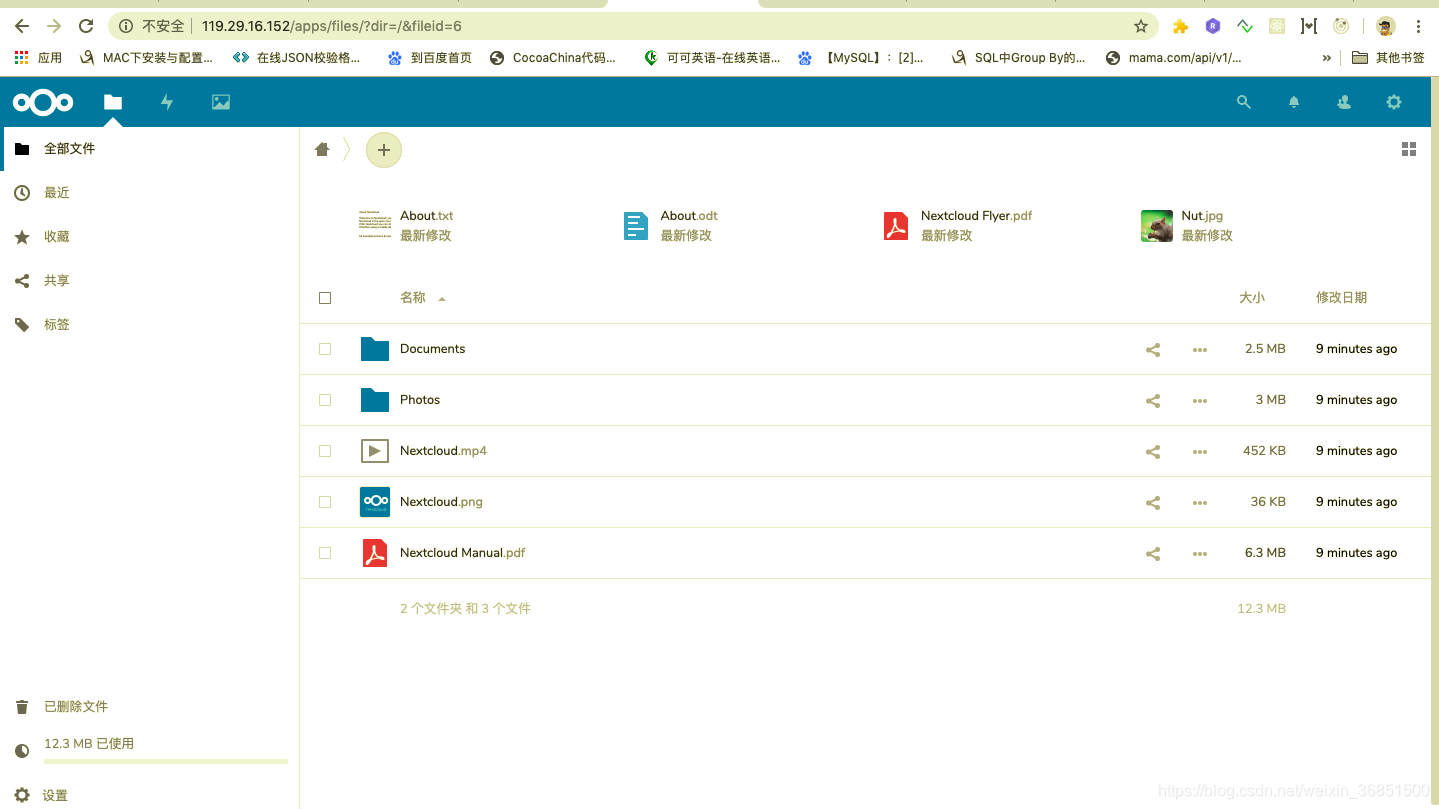Viewport: 1439px width, 809px height.
Task: Click the Nextcloud logo in header
Action: (x=43, y=102)
